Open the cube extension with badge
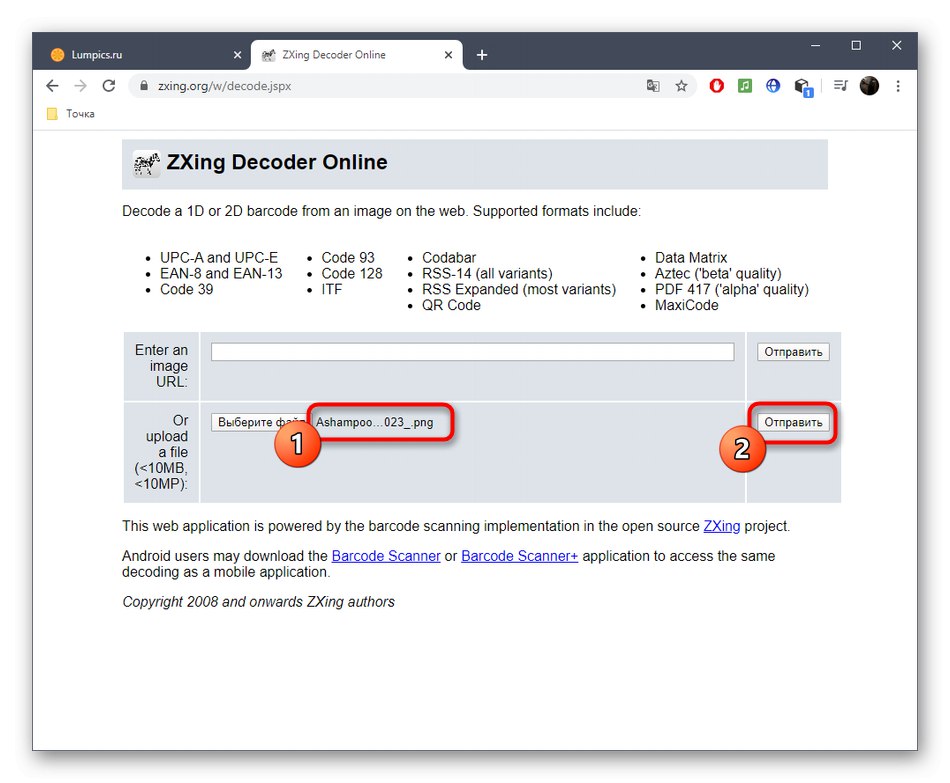The image size is (950, 783). (803, 87)
